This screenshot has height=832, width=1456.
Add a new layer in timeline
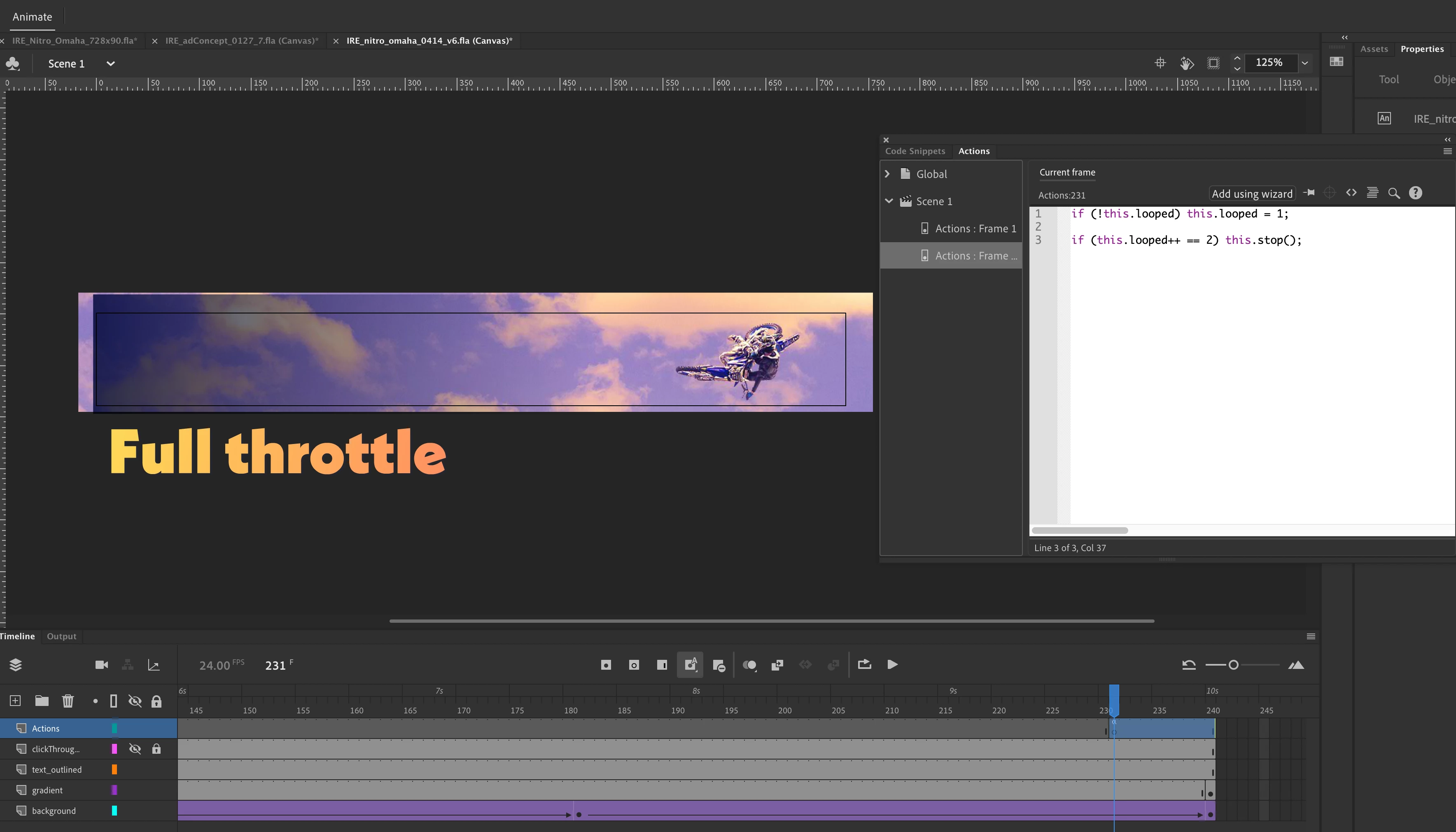15,701
